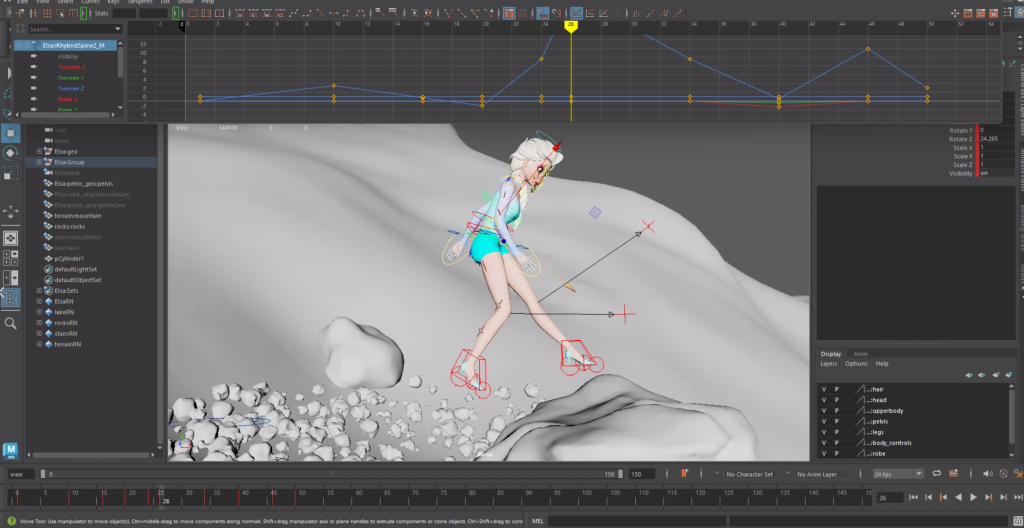The width and height of the screenshot is (1024, 528).
Task: Toggle Stacked View graph icon
Action: [x=590, y=12]
